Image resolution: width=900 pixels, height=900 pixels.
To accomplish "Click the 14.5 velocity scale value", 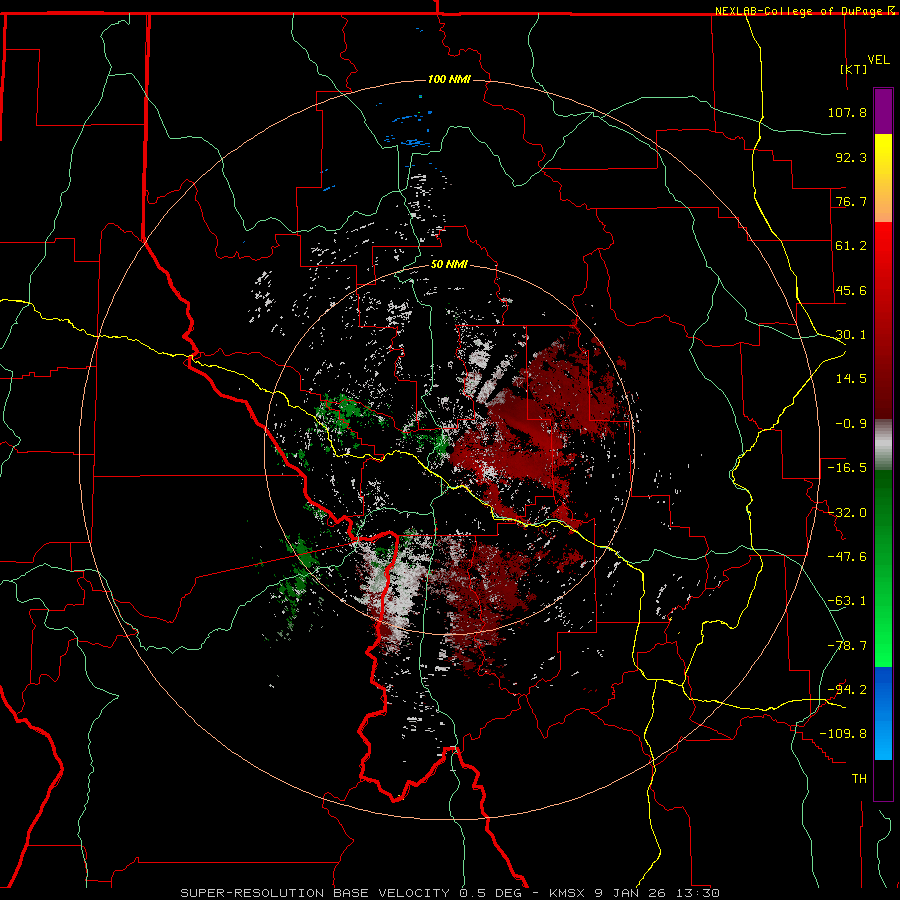I will 851,379.
